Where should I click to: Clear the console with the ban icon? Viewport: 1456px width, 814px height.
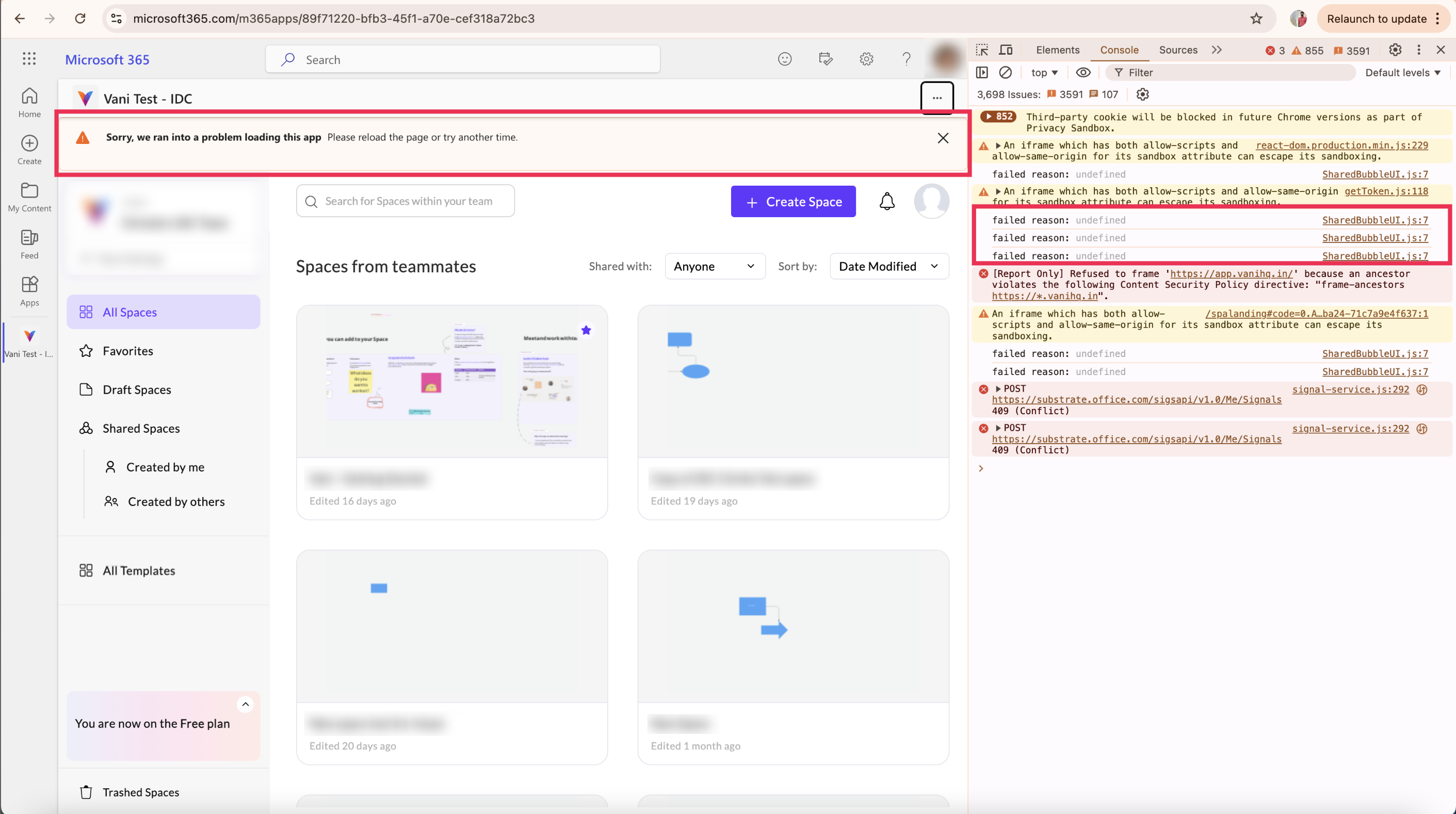click(x=1006, y=72)
